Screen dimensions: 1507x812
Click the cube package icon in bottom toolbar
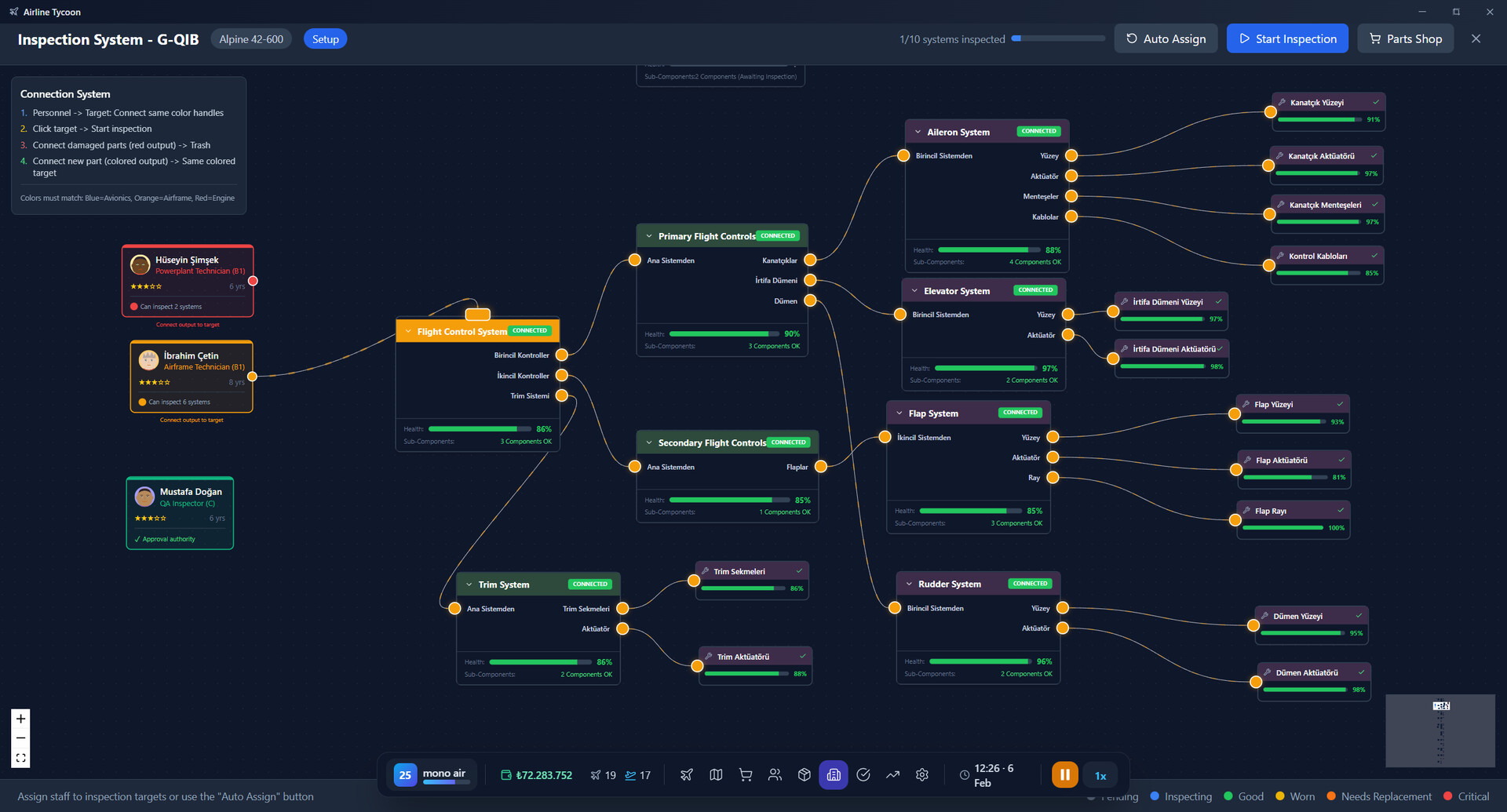(805, 775)
